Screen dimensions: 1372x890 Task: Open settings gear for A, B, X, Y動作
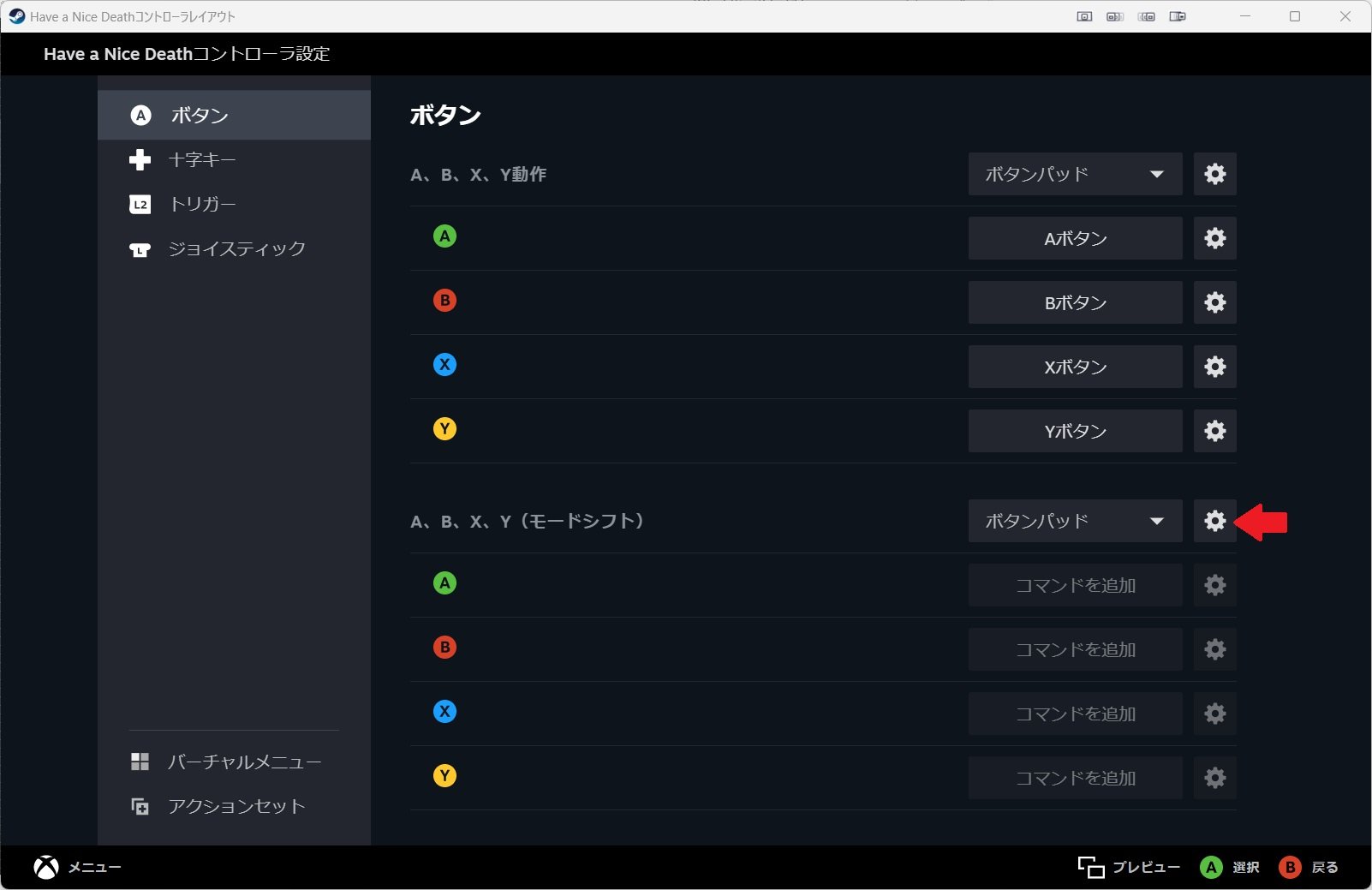(1214, 174)
